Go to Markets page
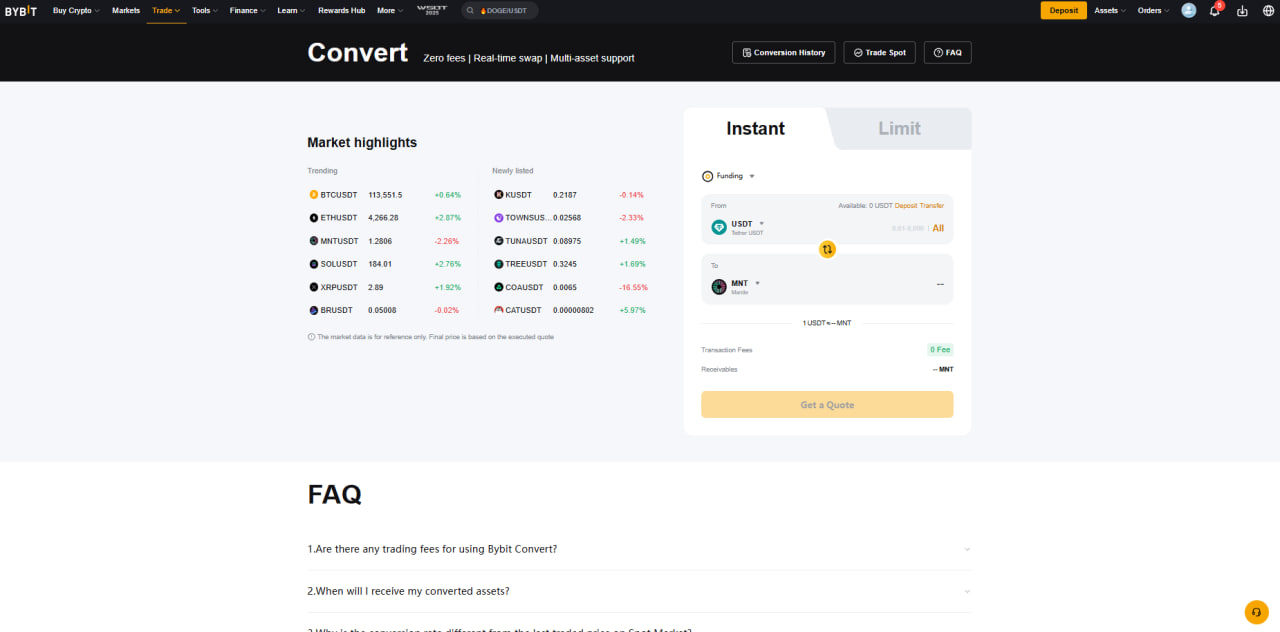Screen dimensions: 1280x632 pyautogui.click(x=126, y=10)
